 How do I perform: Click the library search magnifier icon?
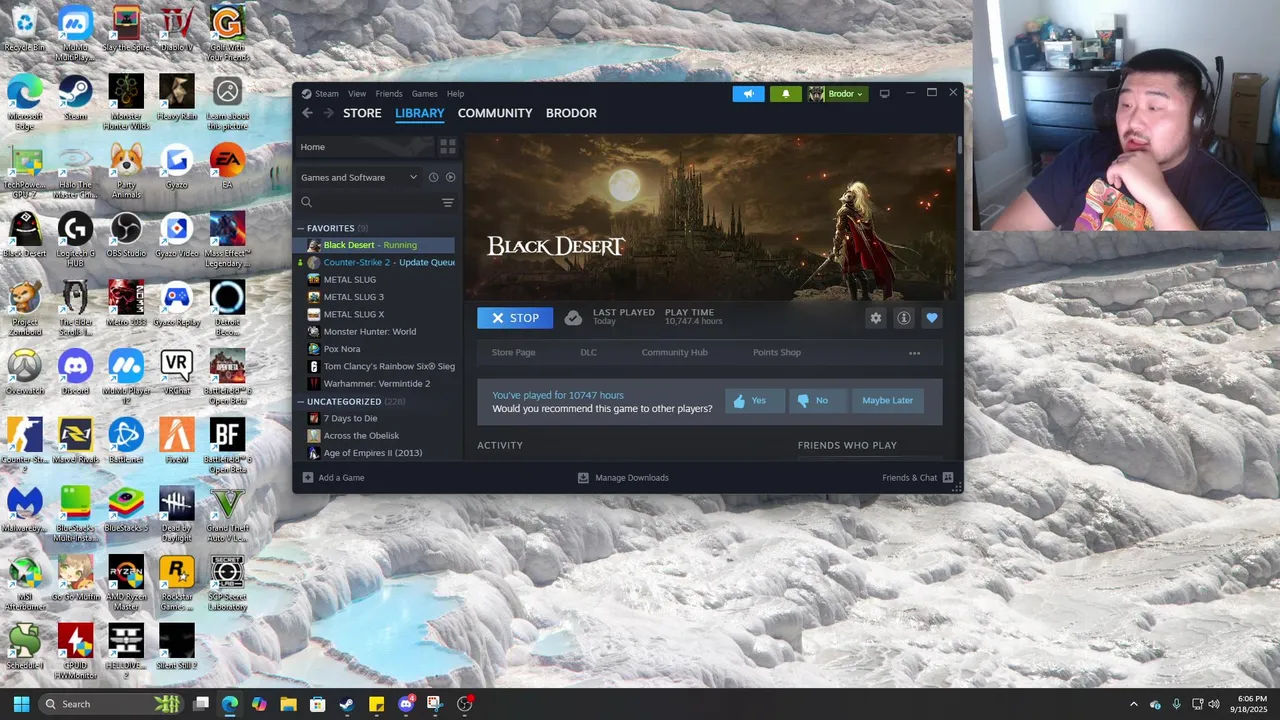click(307, 202)
